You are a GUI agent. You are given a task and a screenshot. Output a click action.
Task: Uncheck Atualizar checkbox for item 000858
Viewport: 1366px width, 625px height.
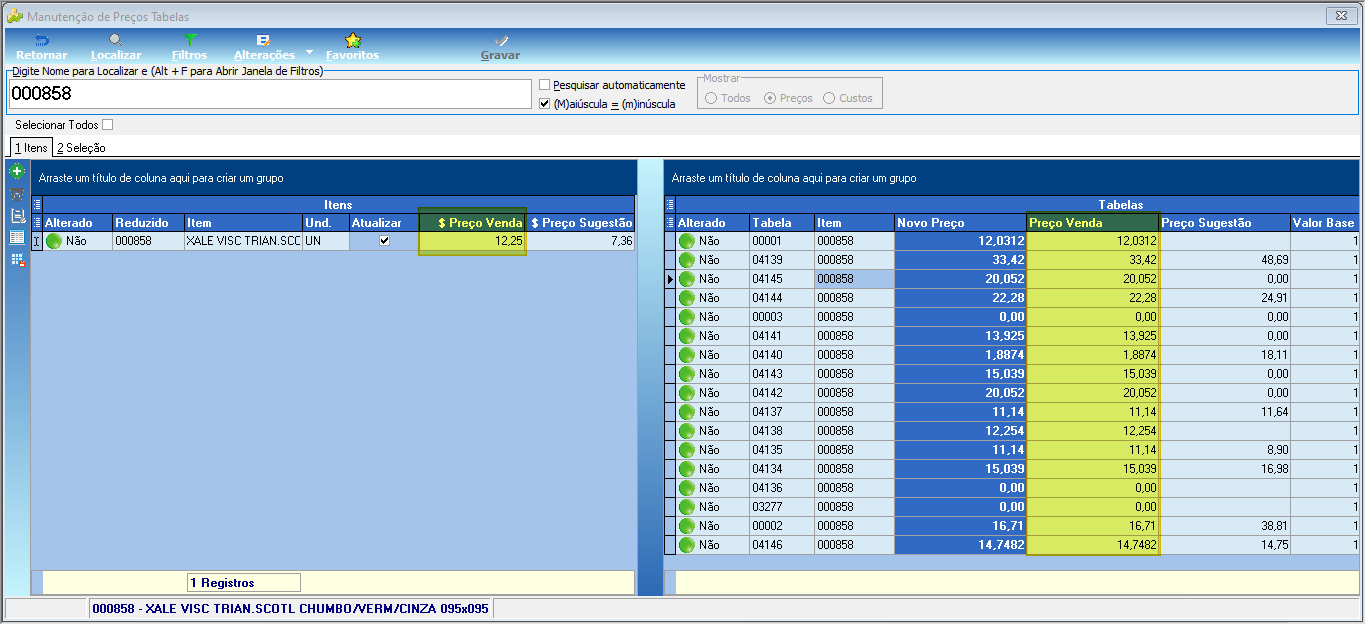click(x=384, y=241)
